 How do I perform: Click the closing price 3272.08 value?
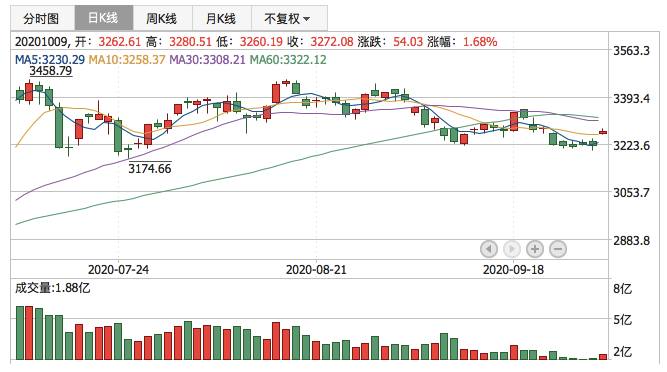332,42
